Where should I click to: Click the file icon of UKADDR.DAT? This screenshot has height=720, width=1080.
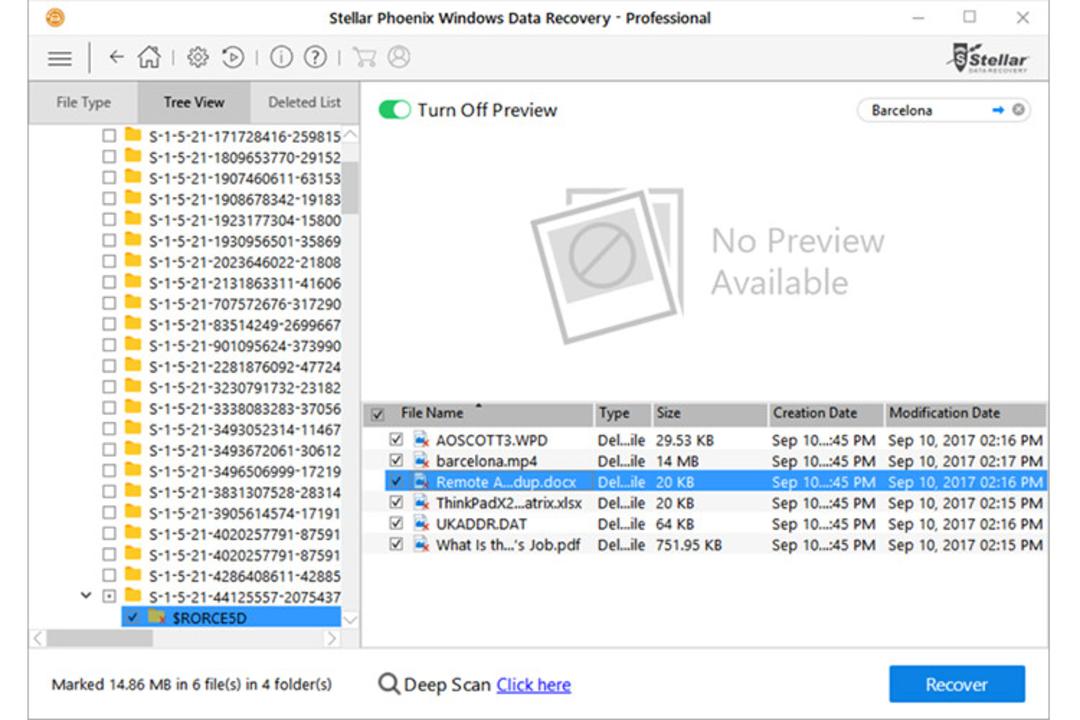(x=422, y=524)
